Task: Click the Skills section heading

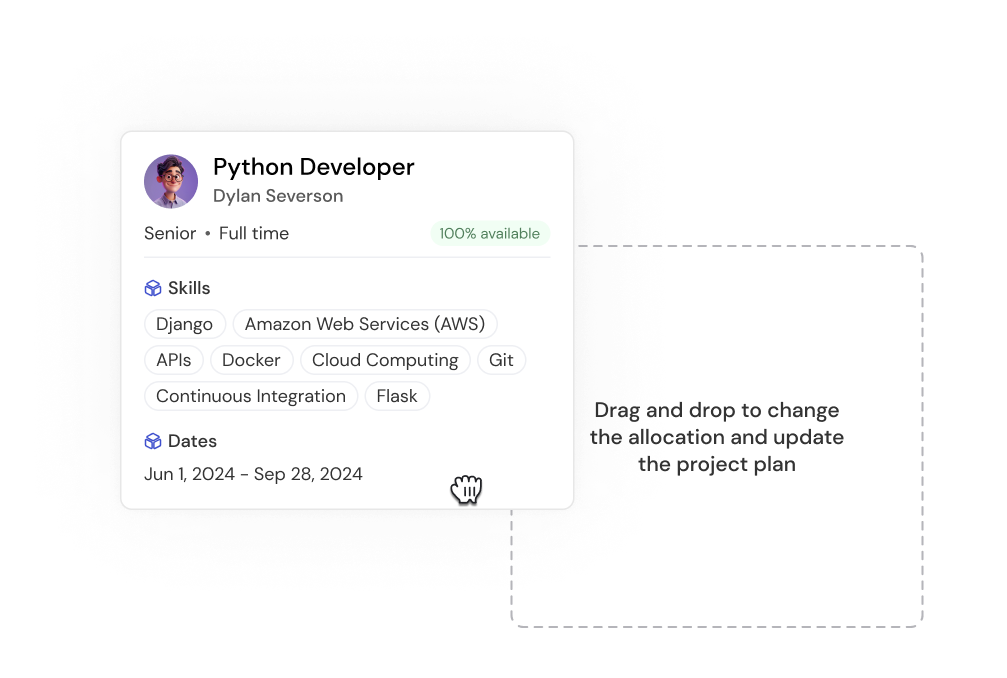Action: click(189, 288)
